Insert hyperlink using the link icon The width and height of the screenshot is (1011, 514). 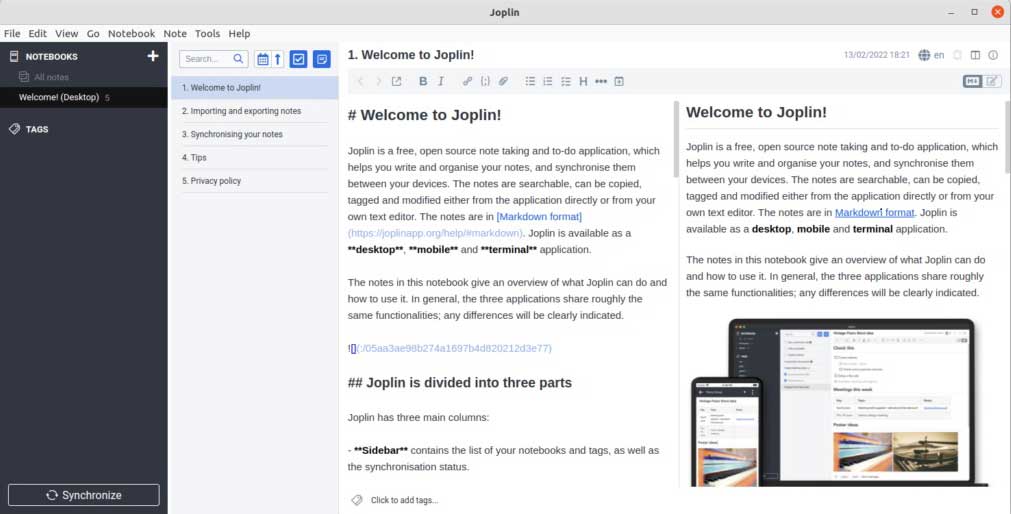pos(467,81)
